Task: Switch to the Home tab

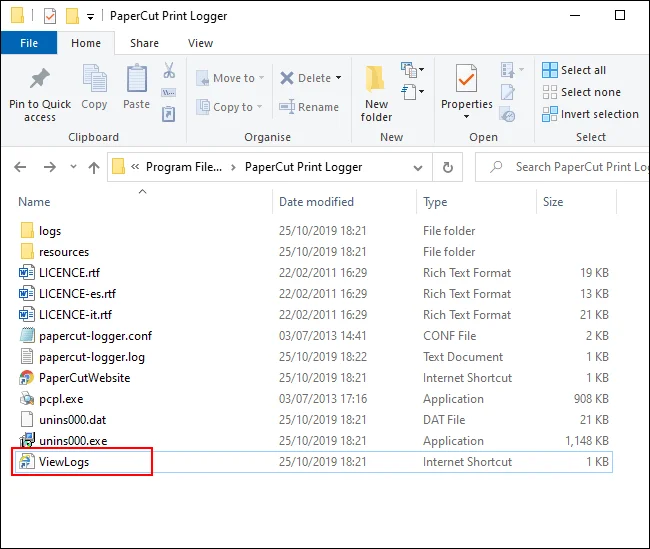Action: coord(86,43)
